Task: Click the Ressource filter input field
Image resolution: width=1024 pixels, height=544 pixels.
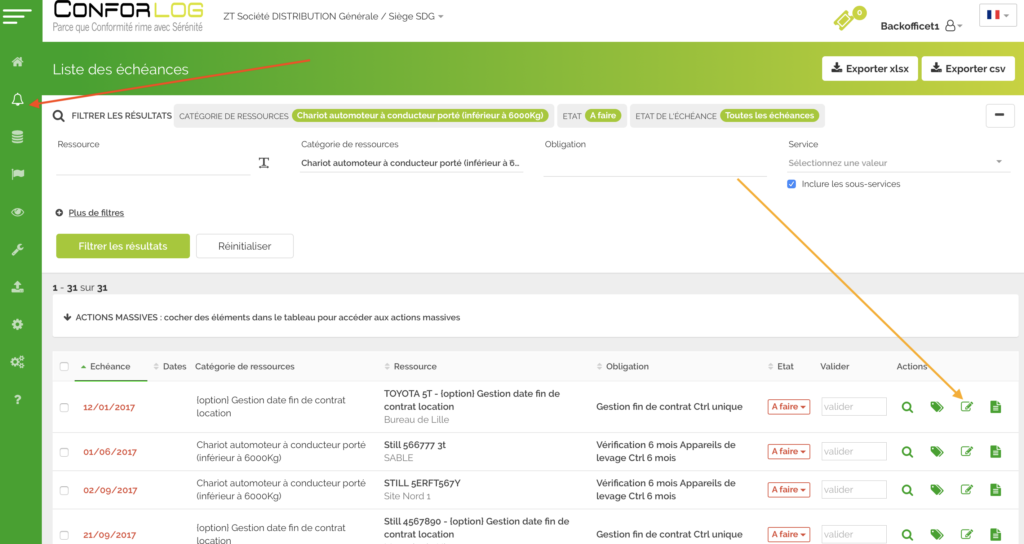Action: pos(152,163)
